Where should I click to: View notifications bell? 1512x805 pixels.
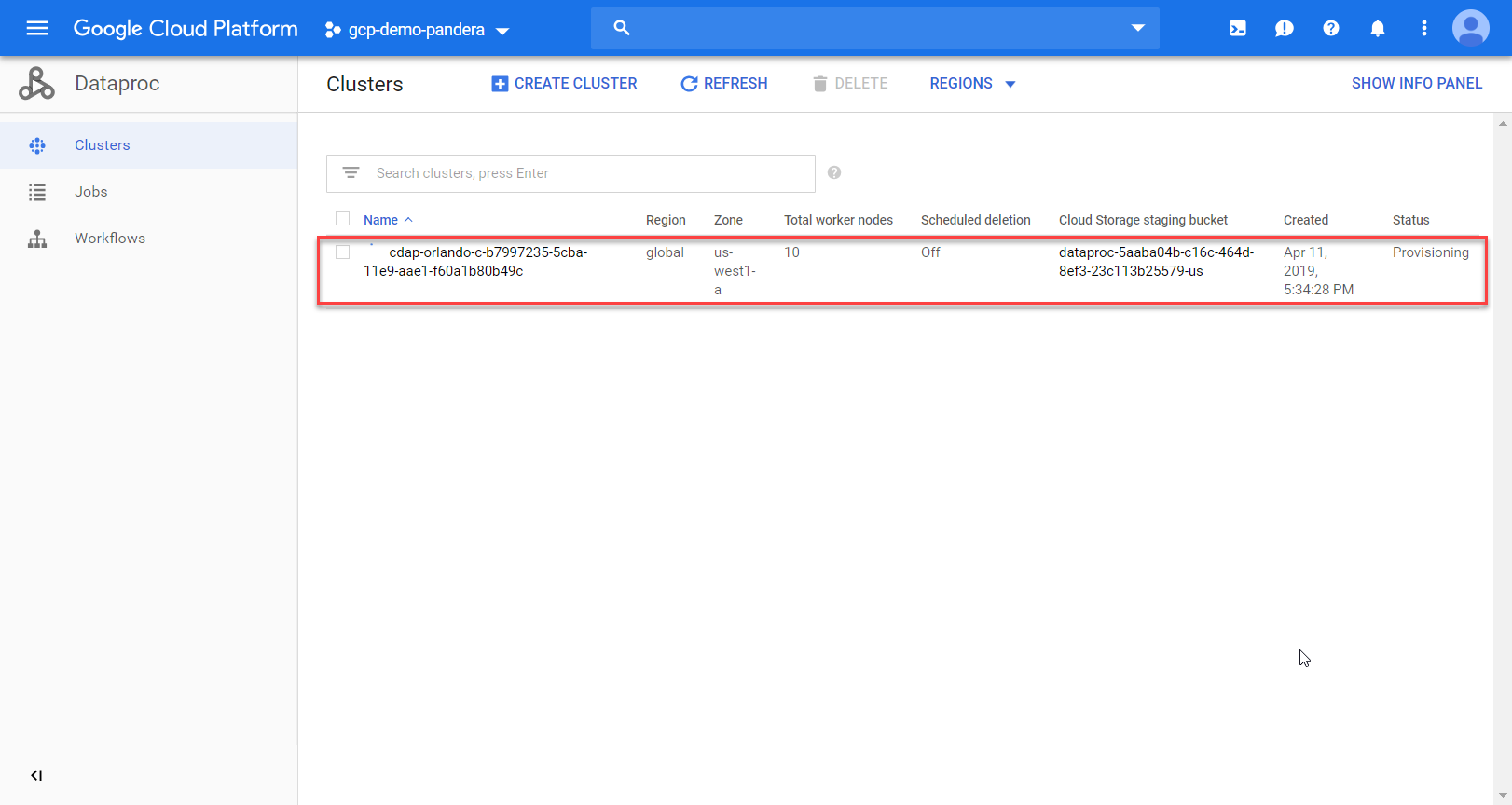(1377, 29)
